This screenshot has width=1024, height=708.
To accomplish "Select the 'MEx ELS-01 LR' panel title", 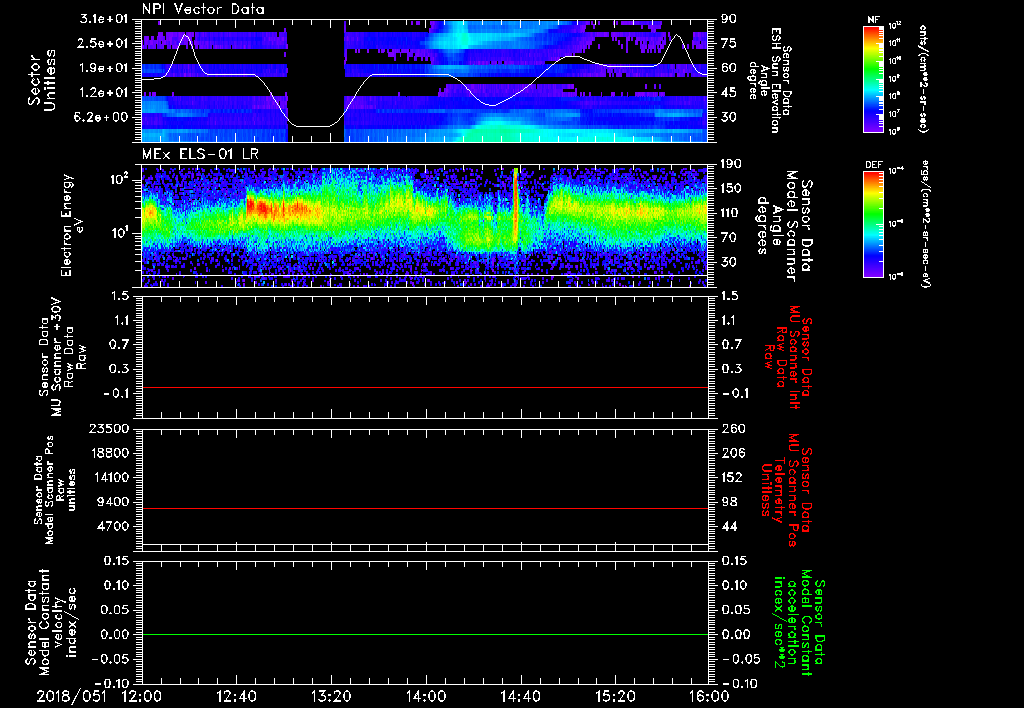I will tap(199, 154).
